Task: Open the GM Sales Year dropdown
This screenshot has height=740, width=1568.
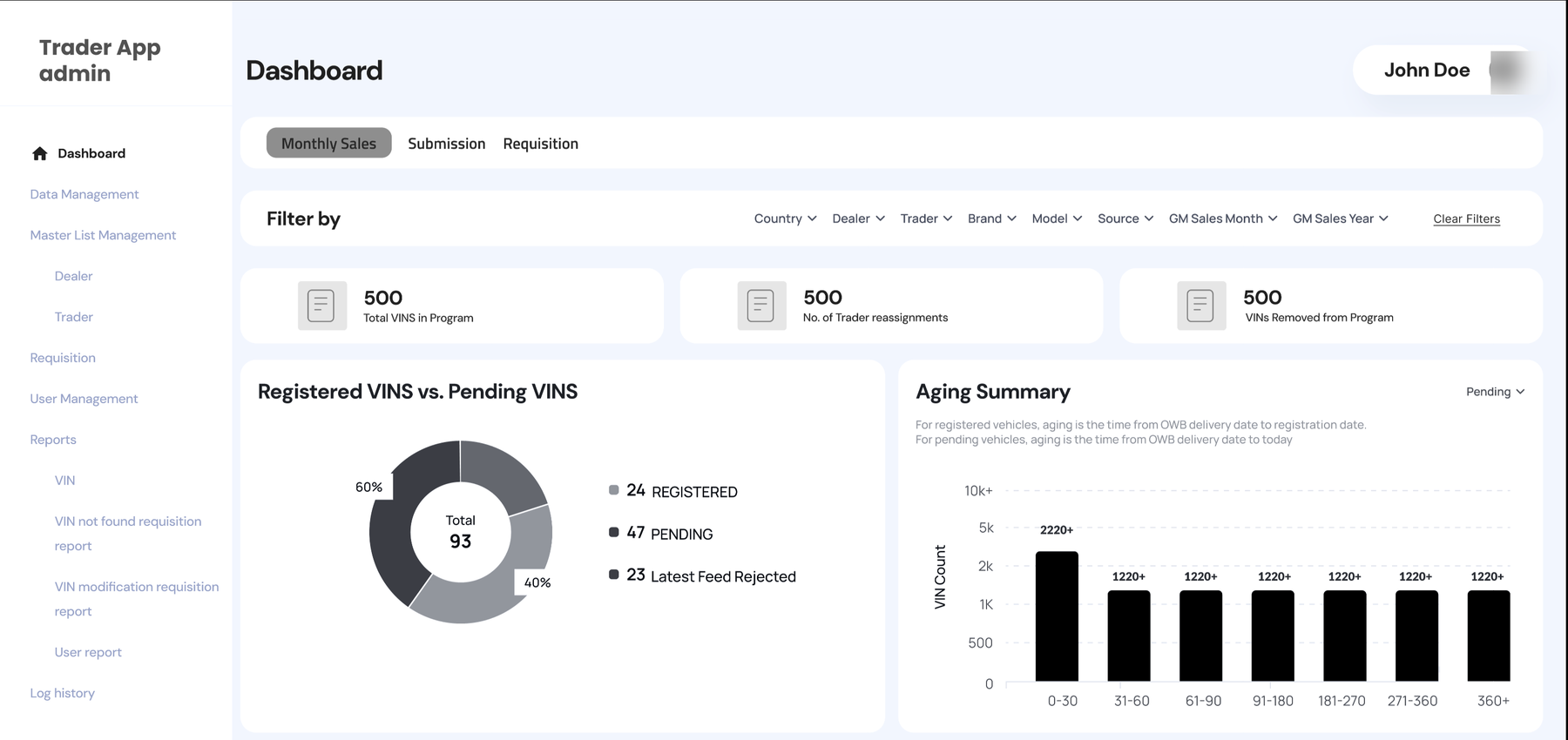Action: 1340,219
